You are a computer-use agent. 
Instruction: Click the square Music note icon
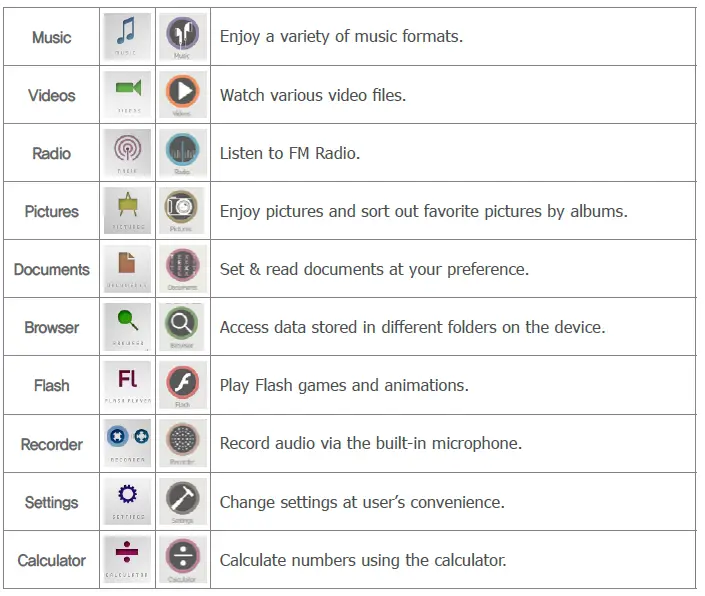tap(127, 37)
